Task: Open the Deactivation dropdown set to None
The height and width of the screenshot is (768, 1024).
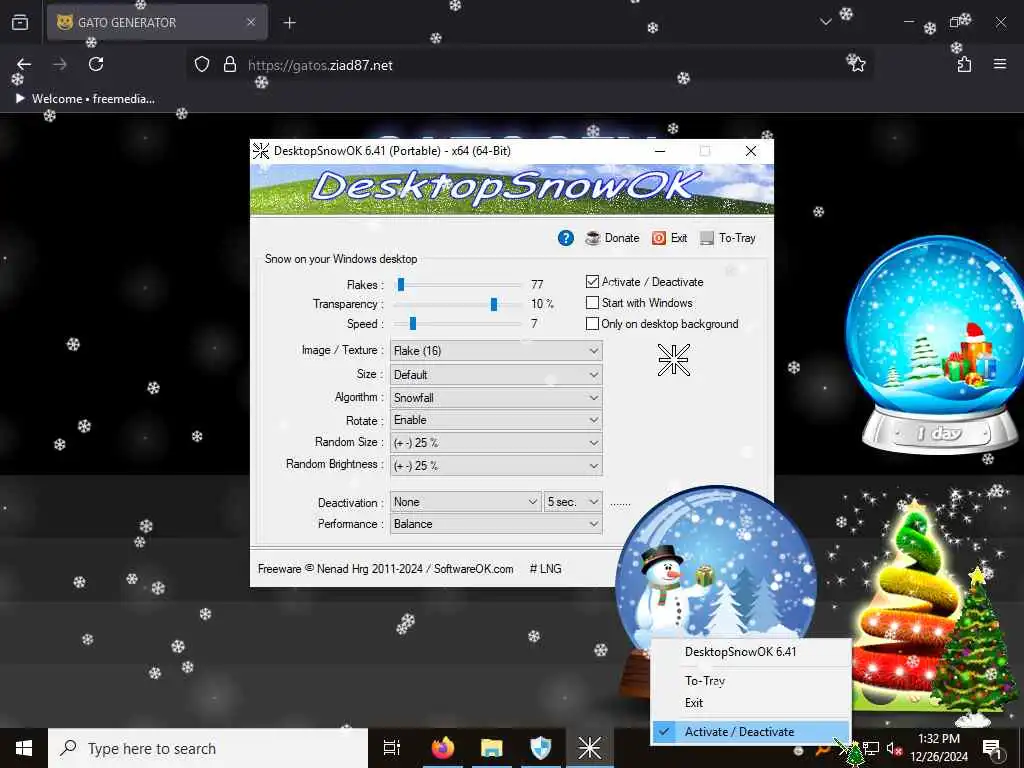Action: click(466, 502)
